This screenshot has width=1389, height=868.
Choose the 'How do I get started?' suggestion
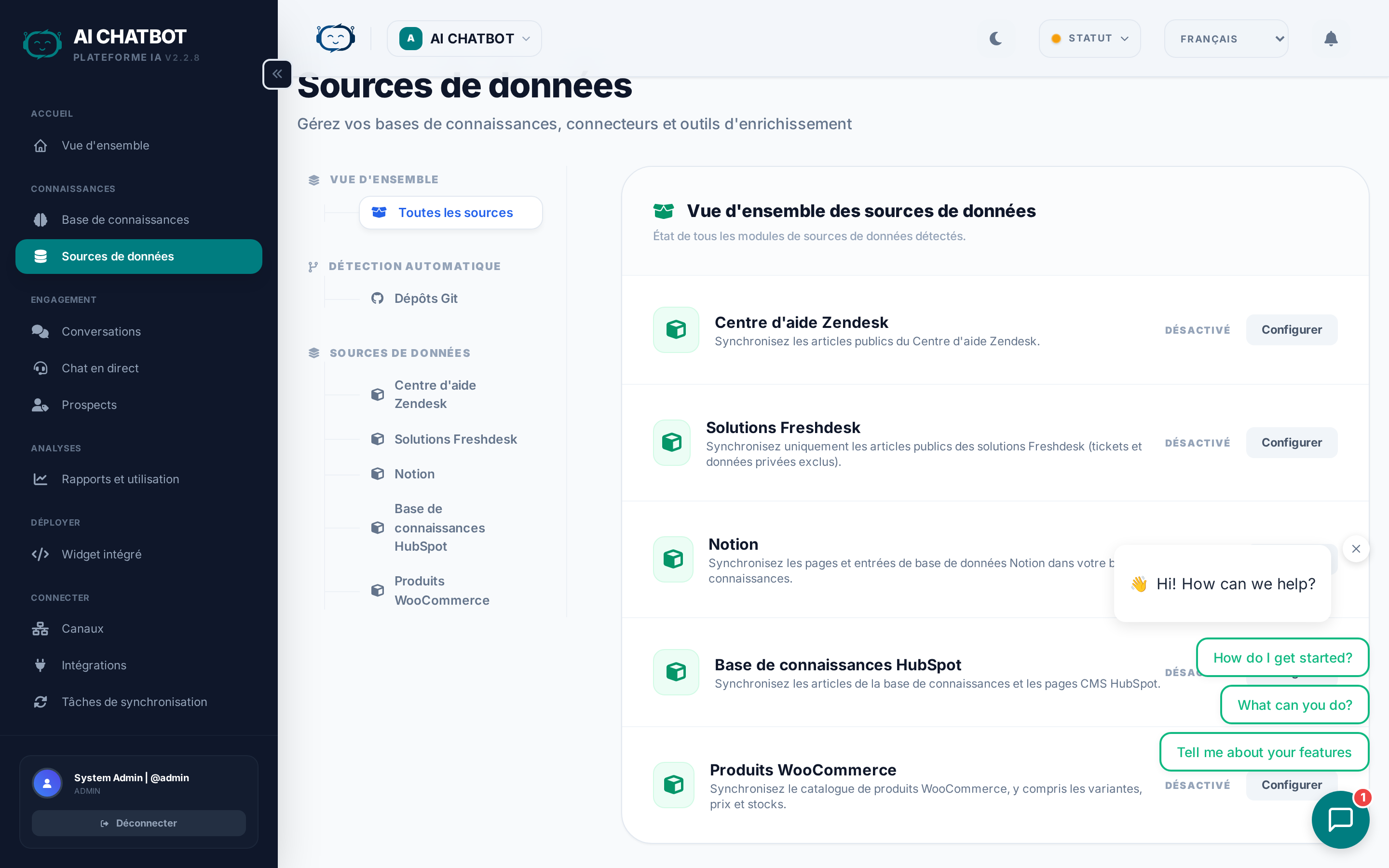(1282, 657)
